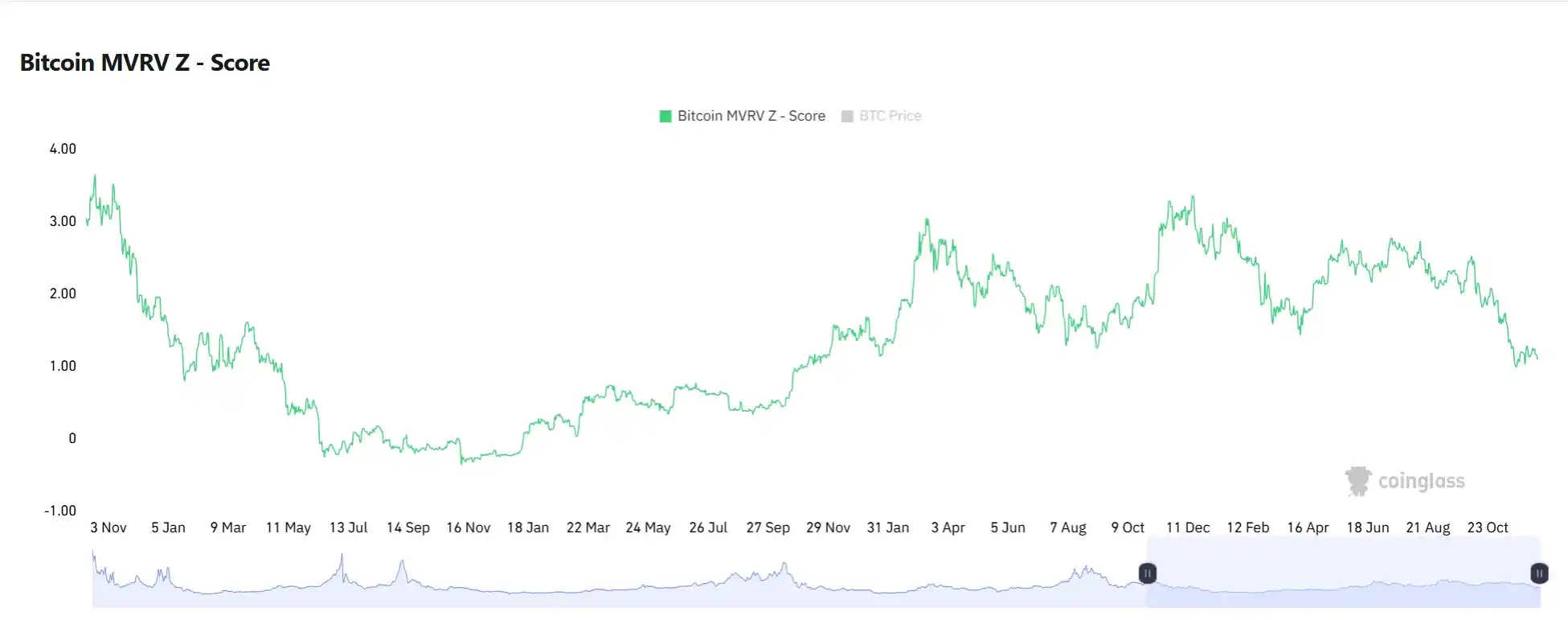Click the coinglass watermark logo icon
Viewport: 1568px width, 620px height.
[x=1357, y=481]
